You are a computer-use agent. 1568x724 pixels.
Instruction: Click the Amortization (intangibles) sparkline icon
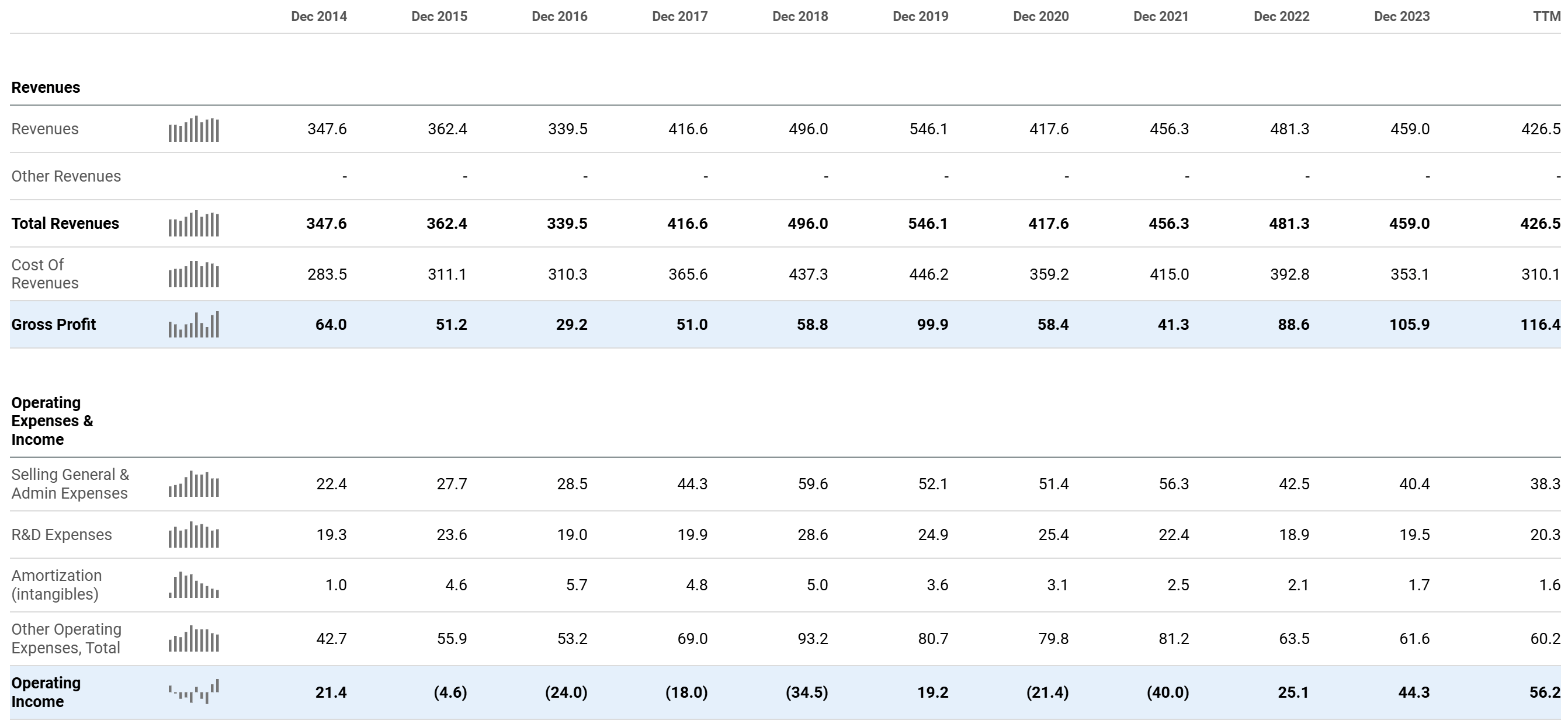(193, 585)
